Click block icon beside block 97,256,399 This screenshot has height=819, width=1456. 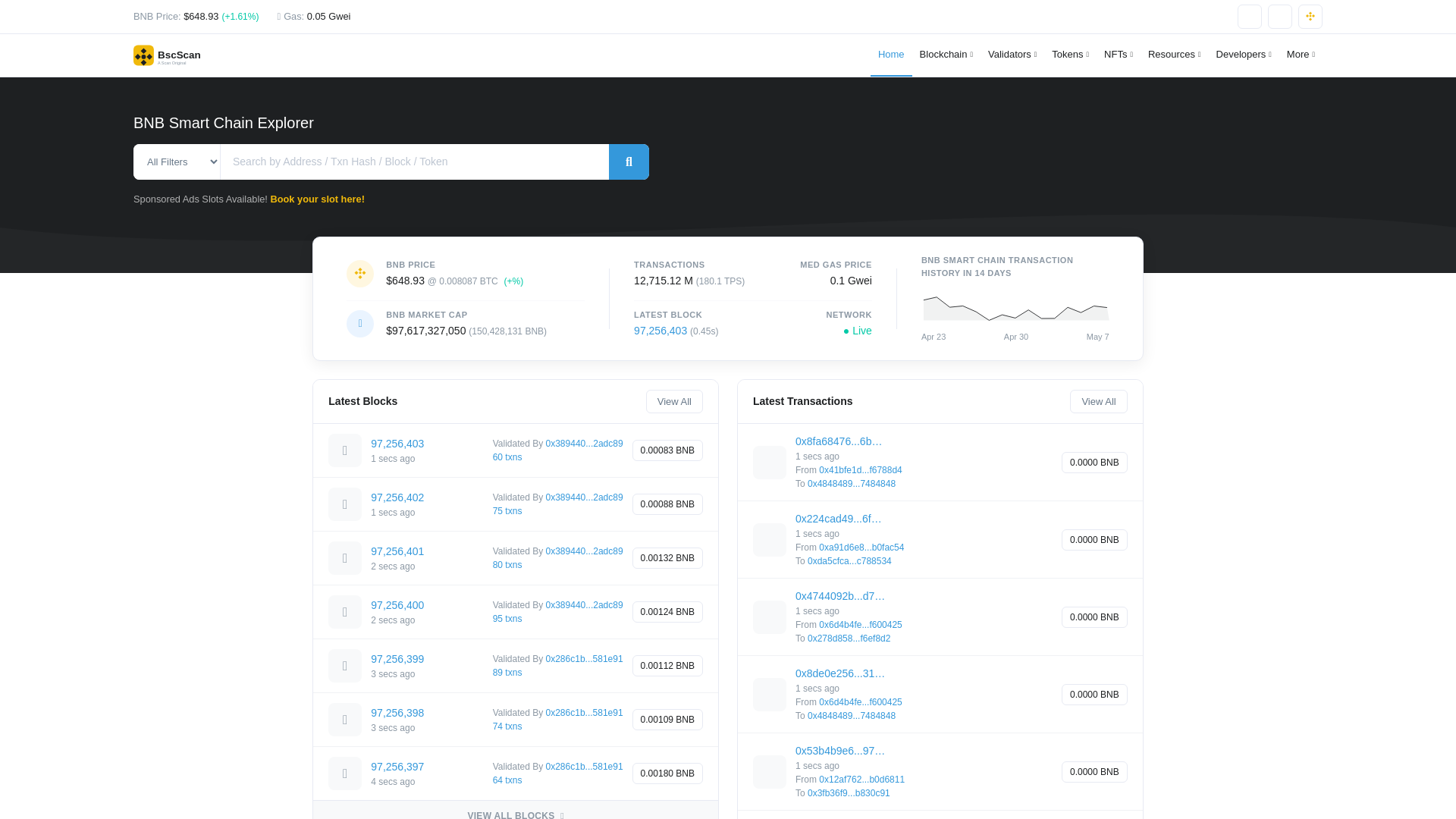point(345,666)
